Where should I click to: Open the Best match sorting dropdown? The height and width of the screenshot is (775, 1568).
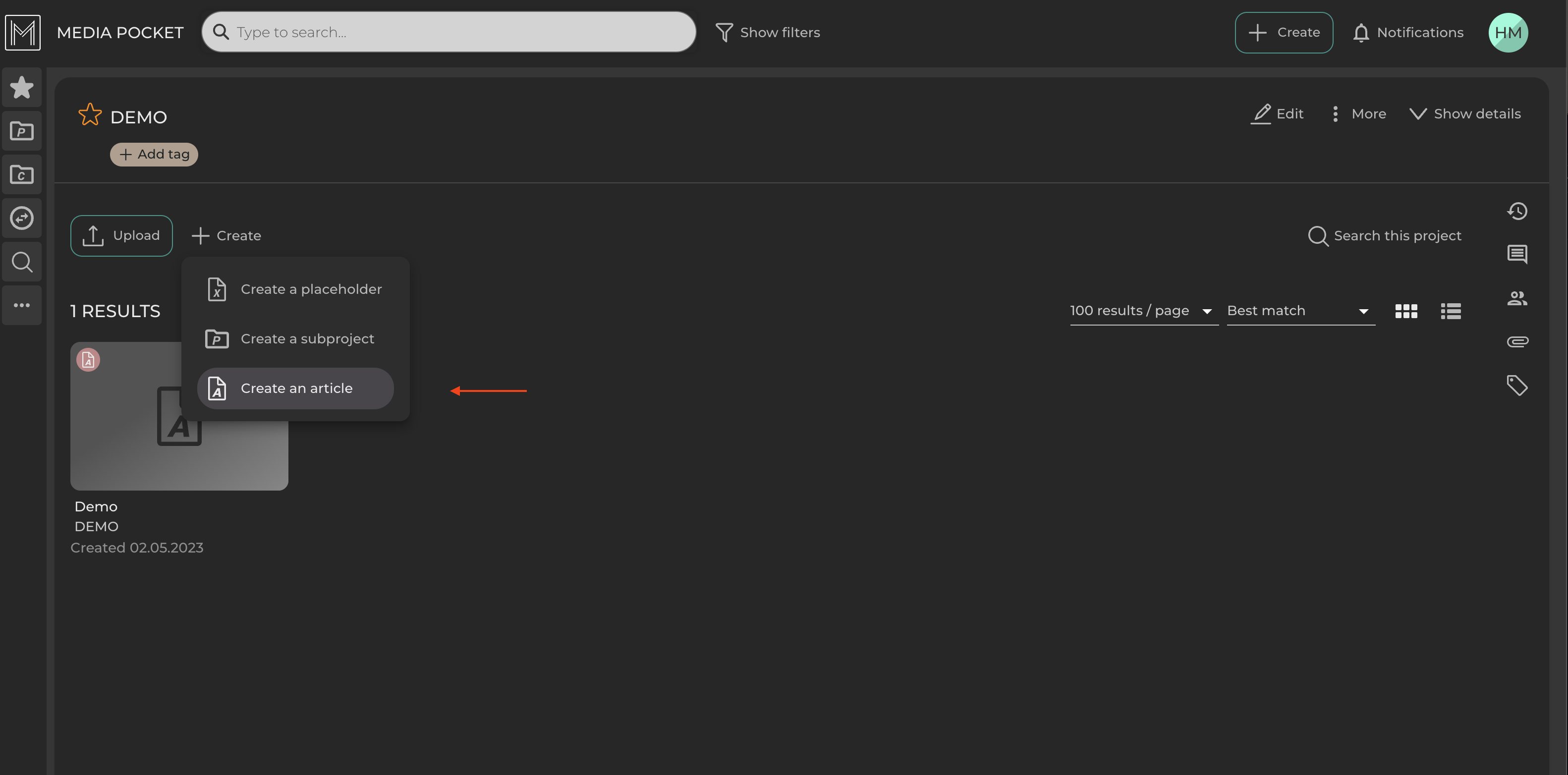[x=1299, y=311]
